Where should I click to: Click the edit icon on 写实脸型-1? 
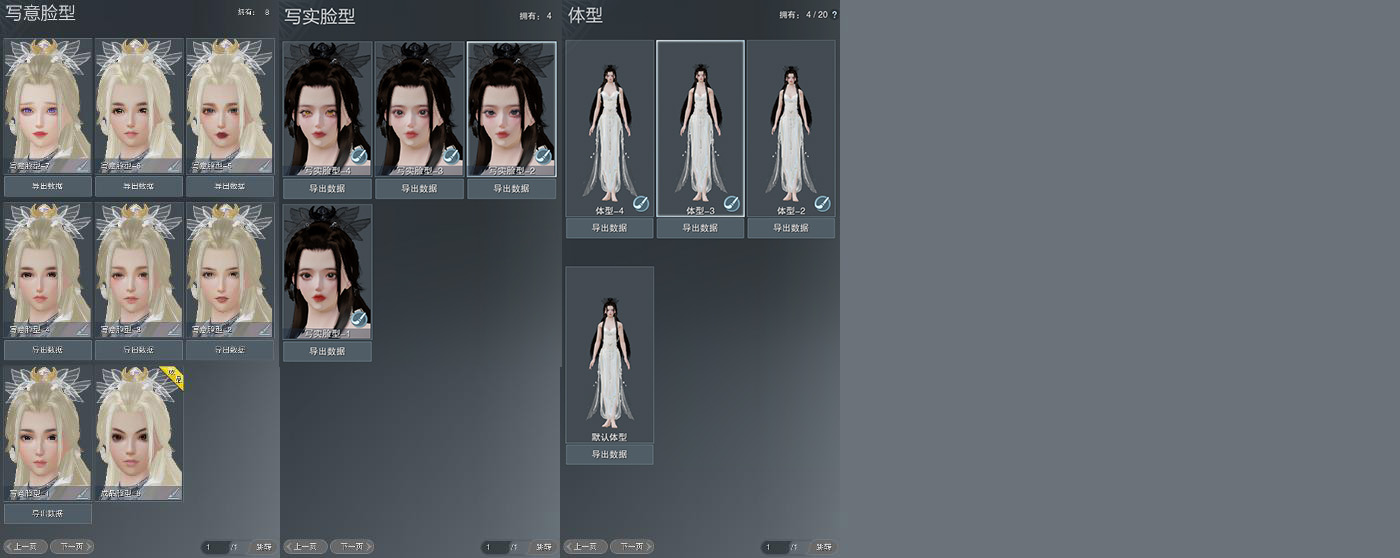359,319
